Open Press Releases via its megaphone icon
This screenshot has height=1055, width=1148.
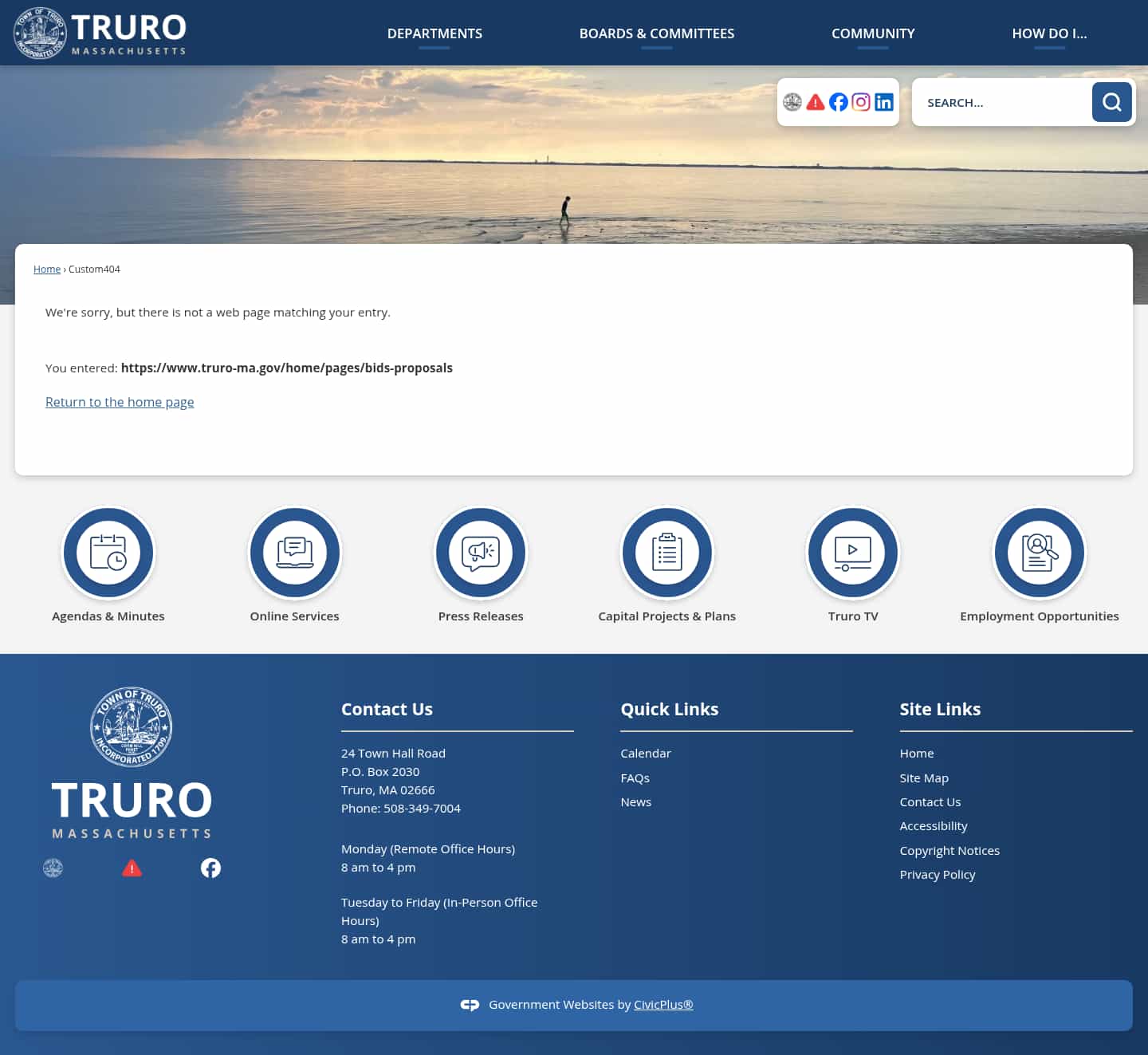click(481, 553)
